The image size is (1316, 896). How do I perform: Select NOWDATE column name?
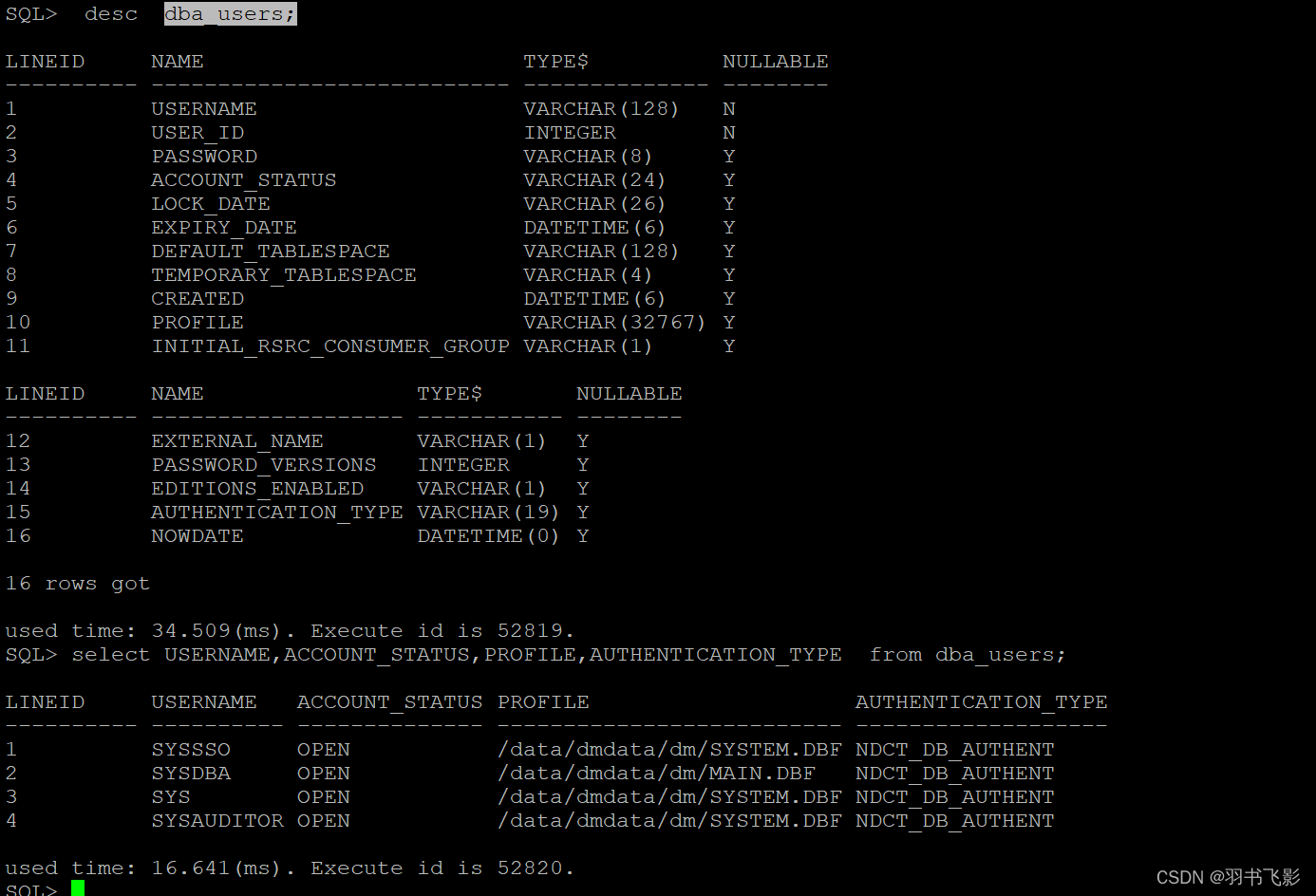tap(197, 536)
